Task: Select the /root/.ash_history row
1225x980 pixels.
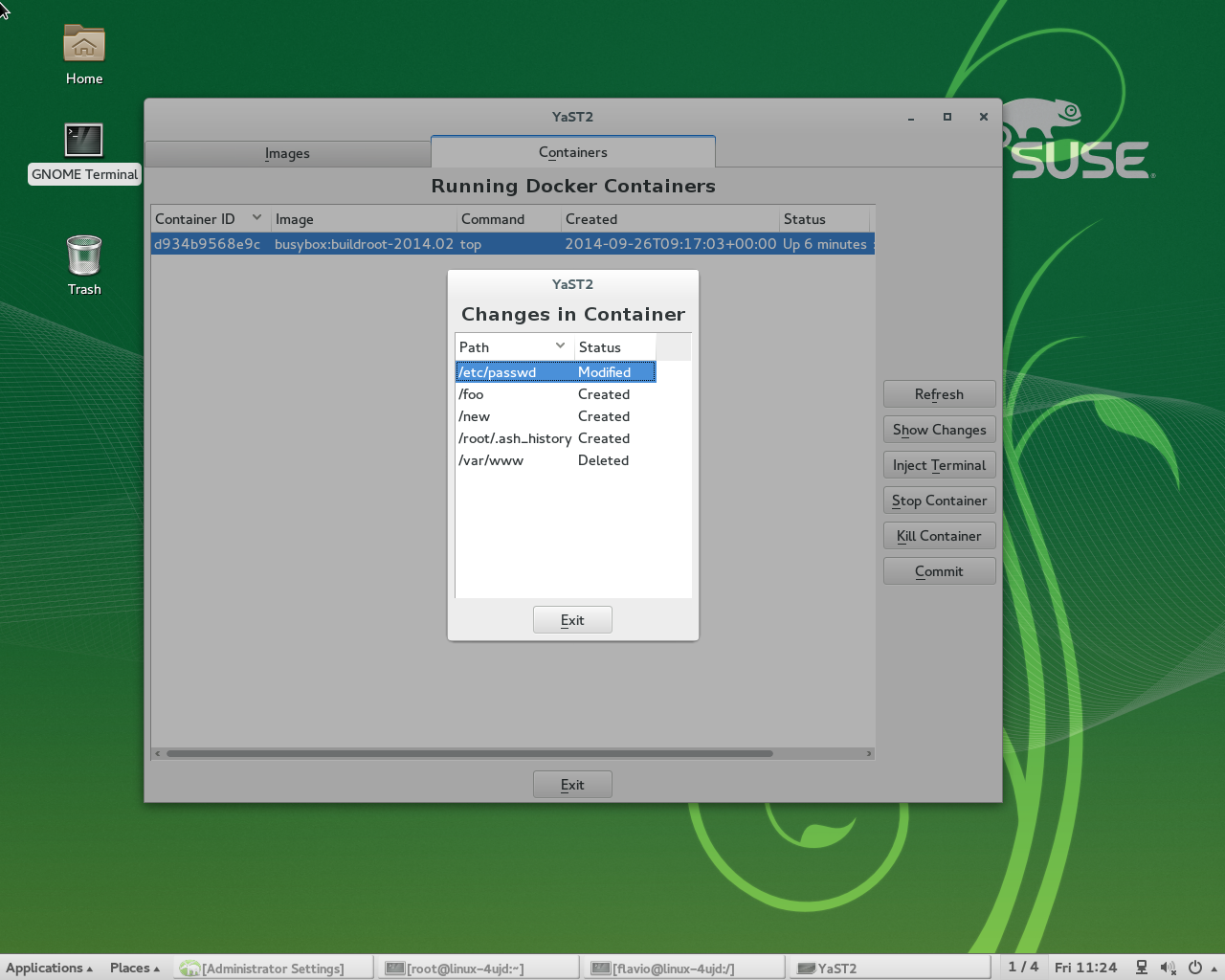Action: (555, 438)
